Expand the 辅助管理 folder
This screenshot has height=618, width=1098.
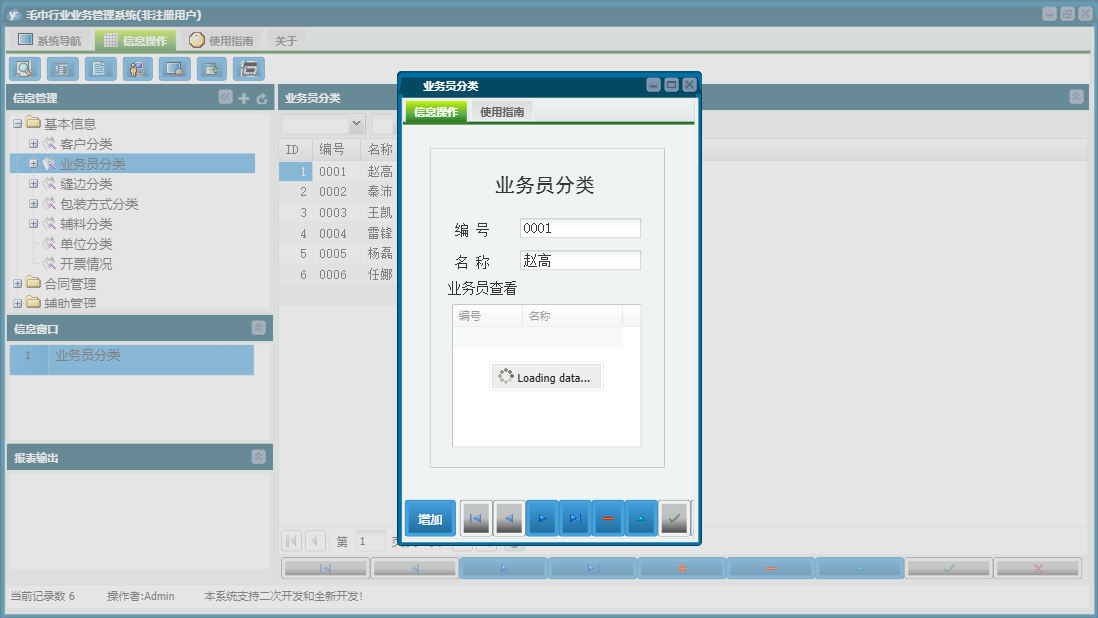pyautogui.click(x=18, y=304)
